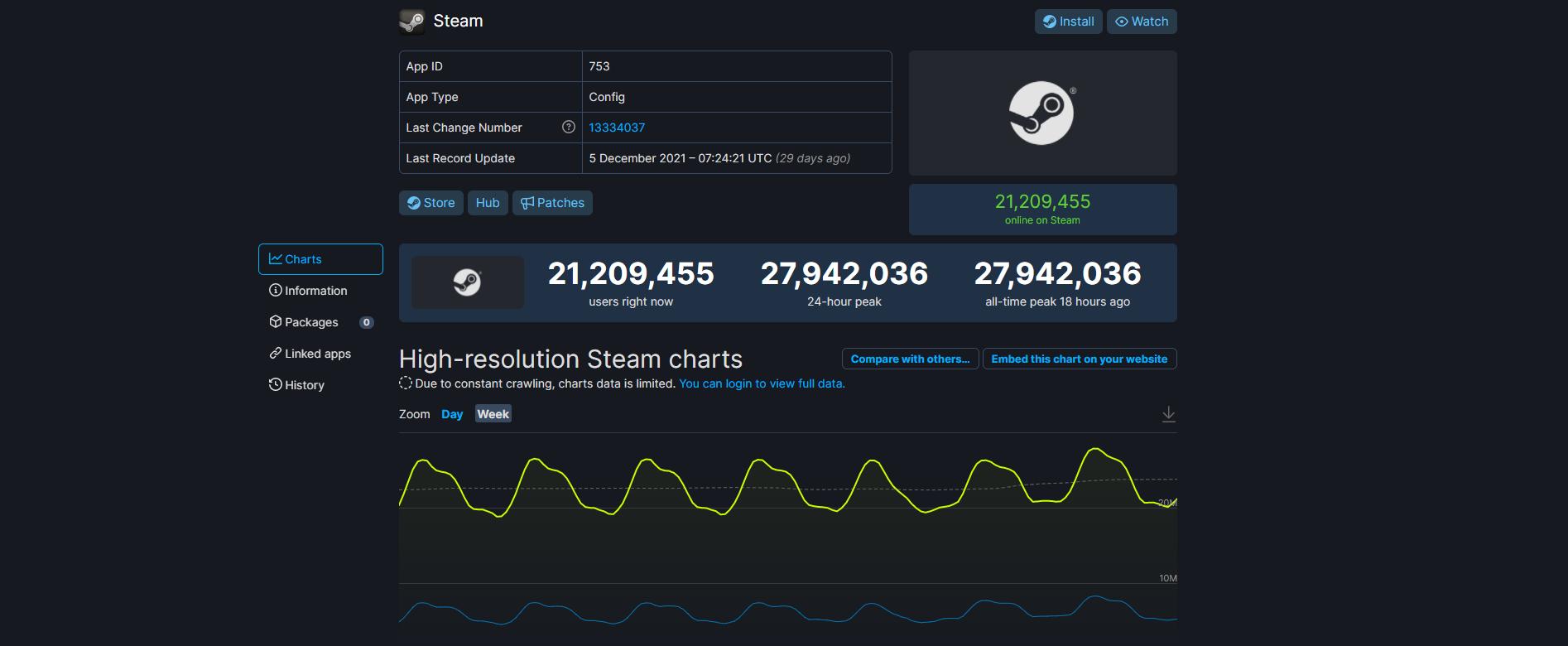This screenshot has height=646, width=1568.
Task: Click the Watch button
Action: tap(1142, 22)
